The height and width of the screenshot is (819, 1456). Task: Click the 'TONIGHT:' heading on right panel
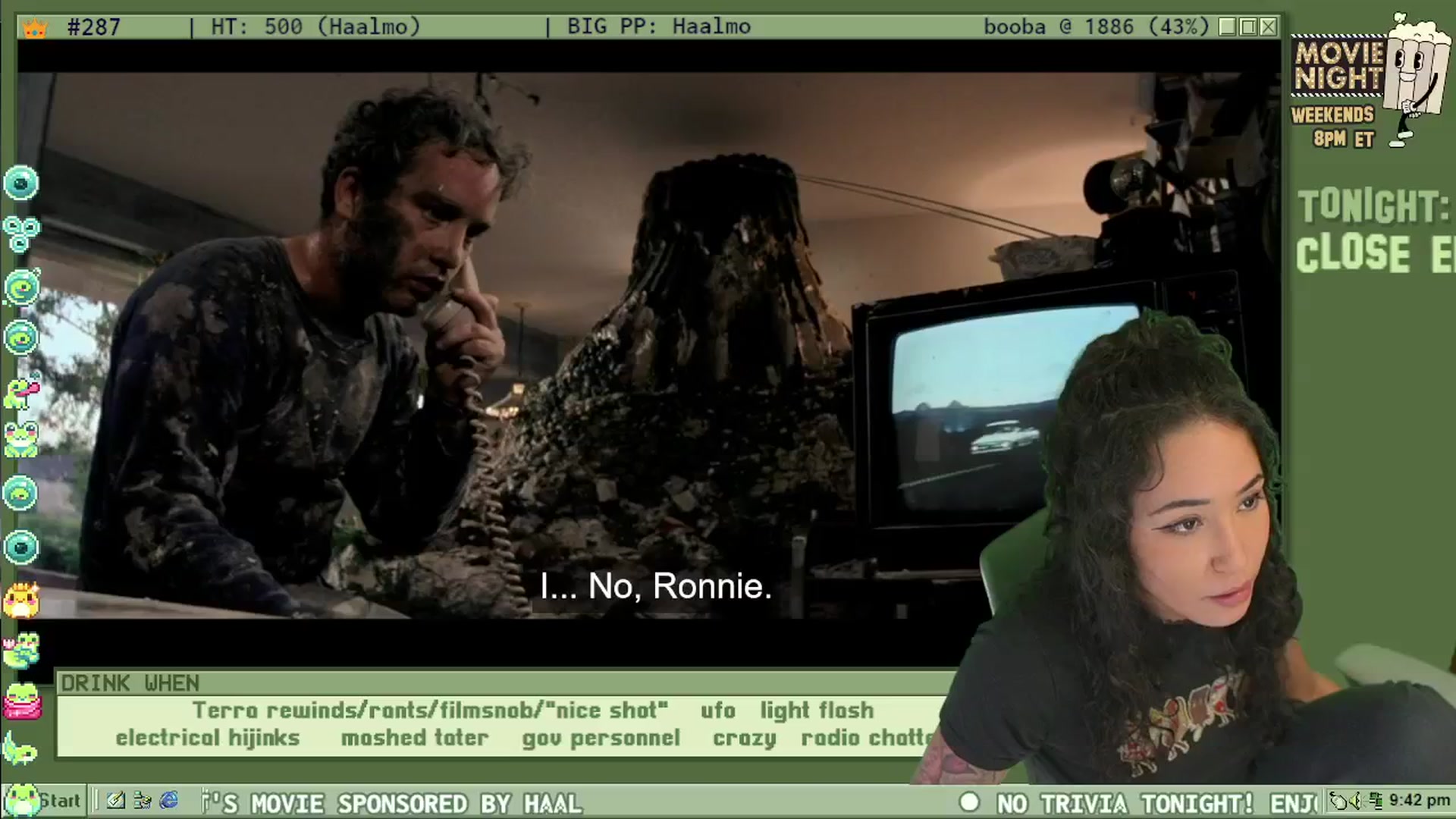click(1374, 206)
